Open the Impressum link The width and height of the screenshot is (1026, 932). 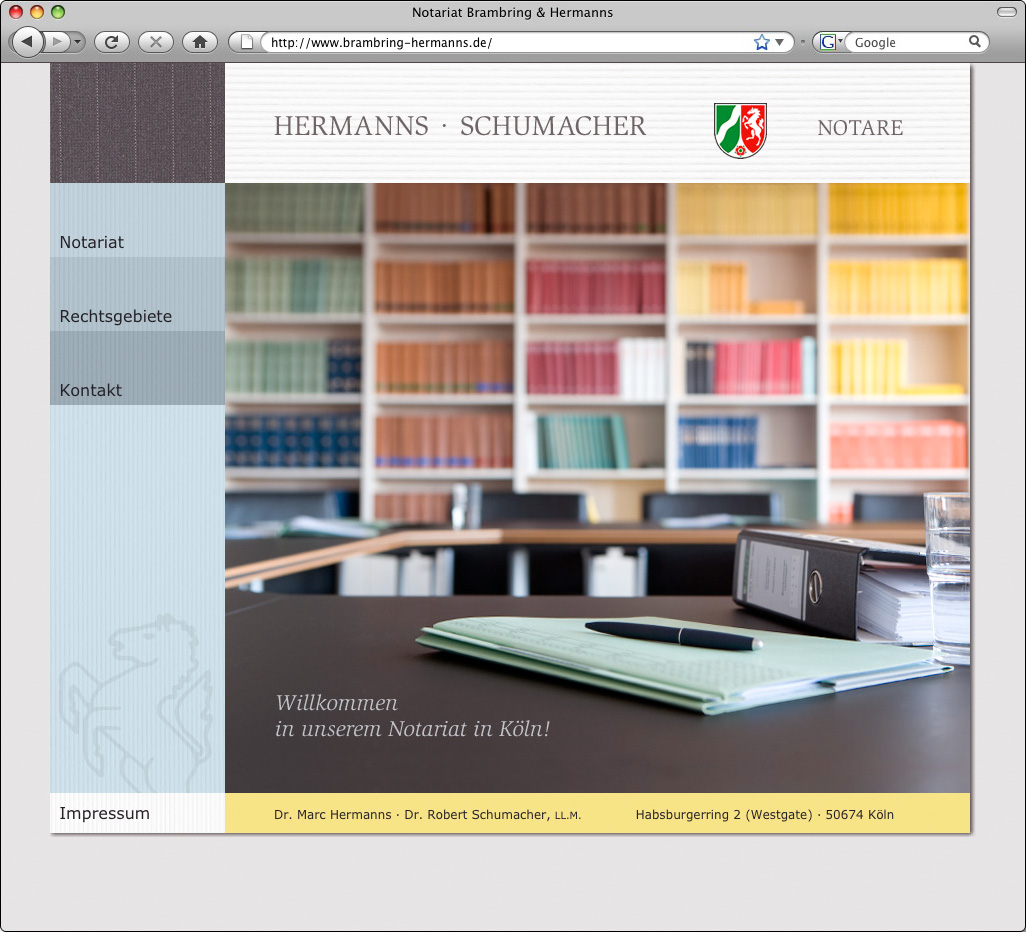pos(105,813)
